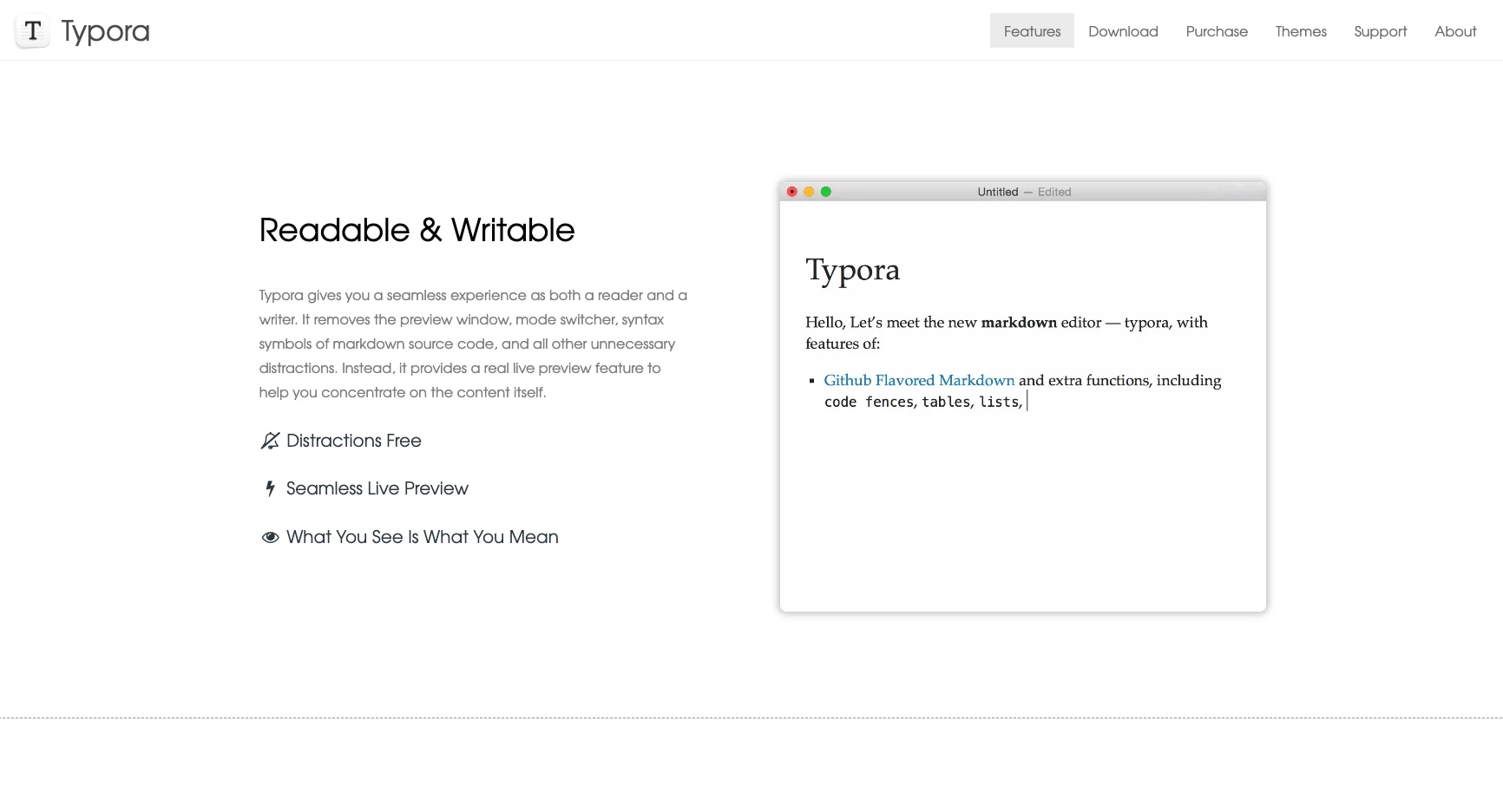1503x812 pixels.
Task: Click the crossed-out bell Distractions Free icon
Action: pyautogui.click(x=270, y=441)
